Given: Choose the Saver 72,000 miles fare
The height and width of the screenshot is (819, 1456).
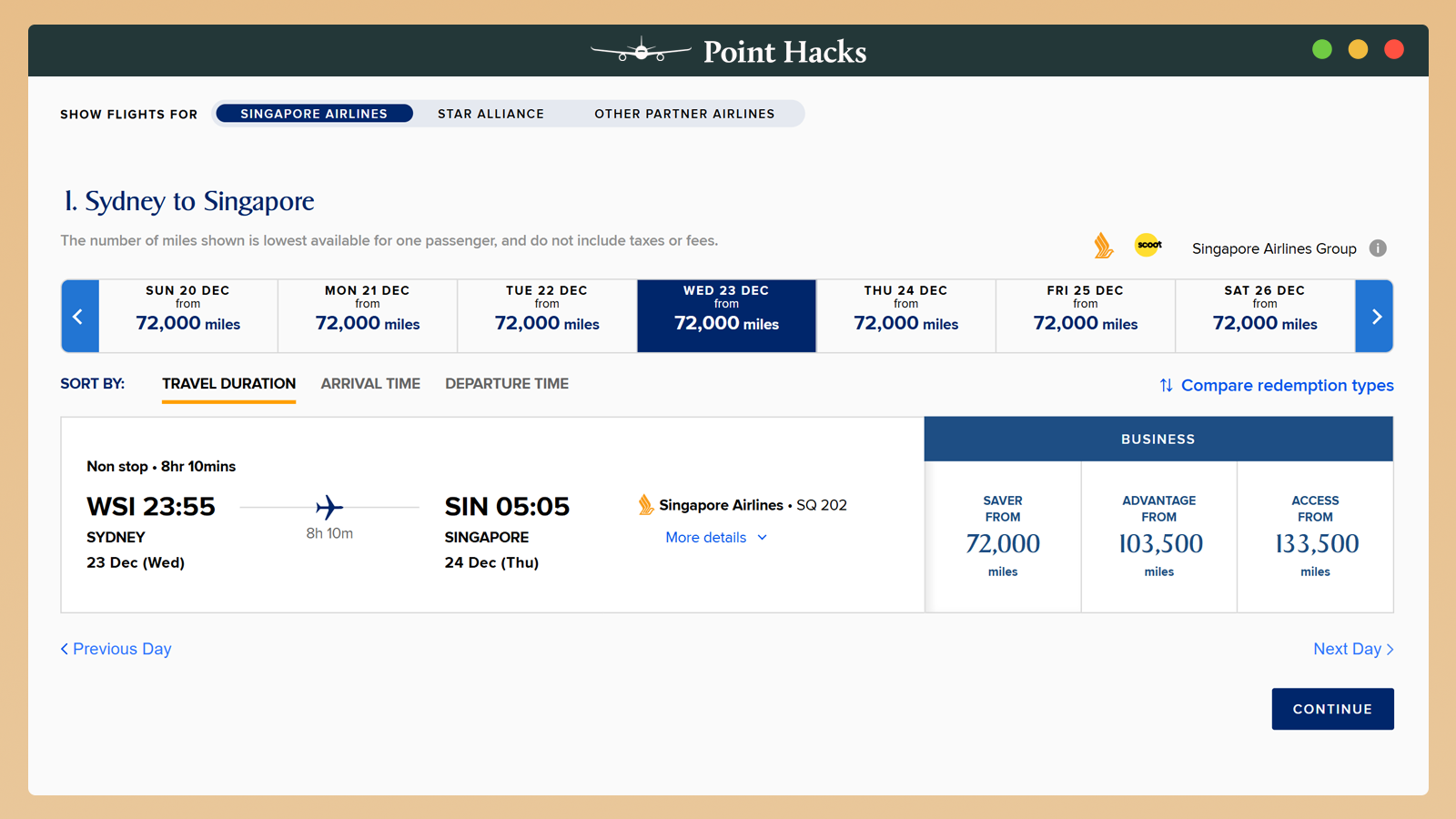Looking at the screenshot, I should coord(1003,537).
